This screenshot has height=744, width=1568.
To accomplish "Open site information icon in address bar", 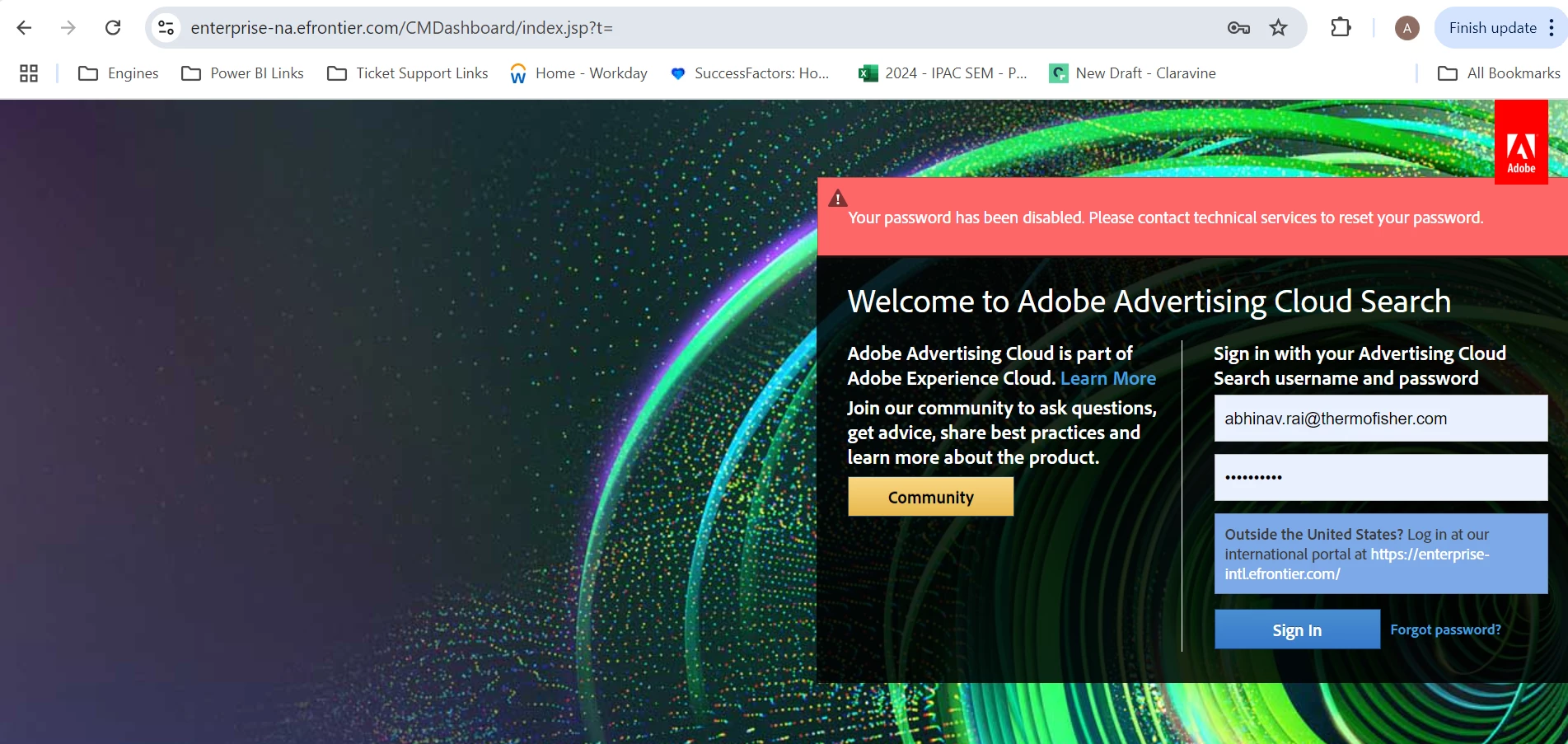I will click(166, 28).
